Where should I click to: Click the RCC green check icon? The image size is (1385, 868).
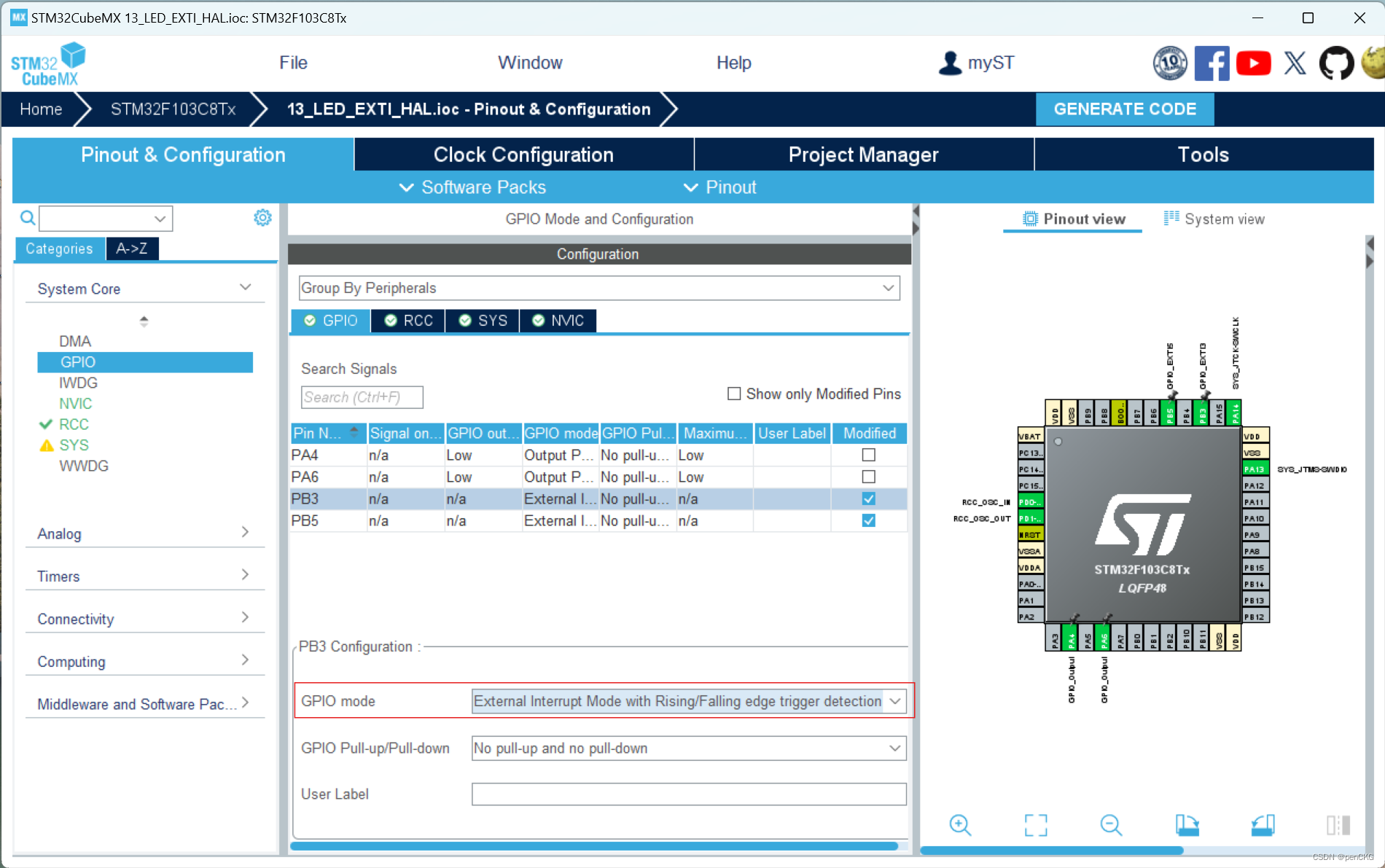tap(46, 424)
